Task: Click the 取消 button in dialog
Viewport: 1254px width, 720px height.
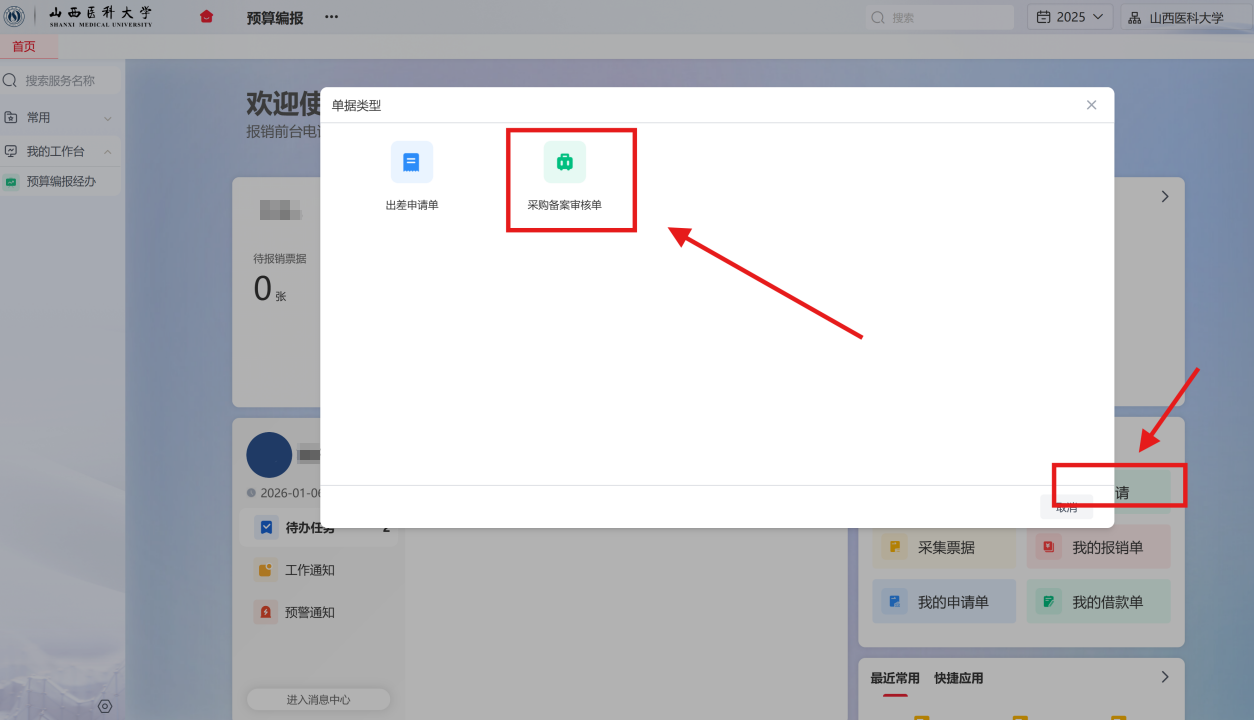Action: pos(1066,507)
